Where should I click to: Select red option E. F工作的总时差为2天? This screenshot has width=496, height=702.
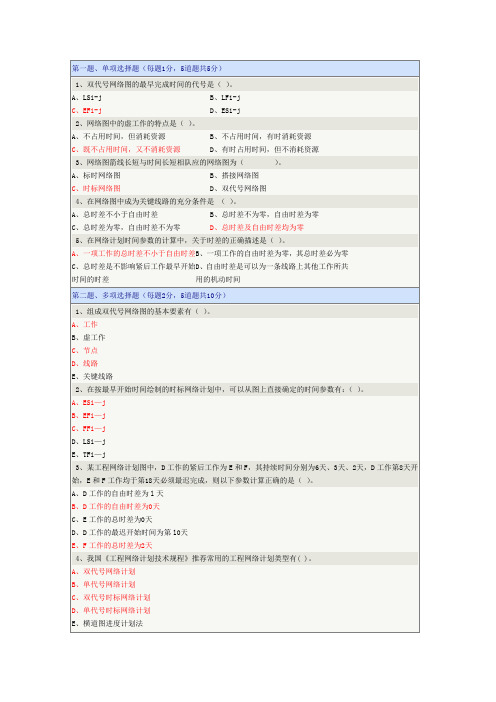click(112, 545)
